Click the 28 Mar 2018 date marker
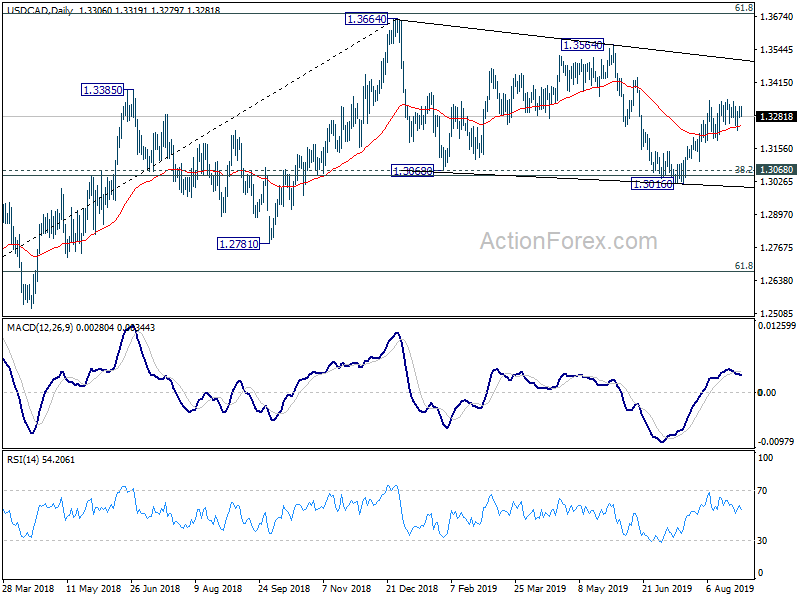 pos(28,589)
